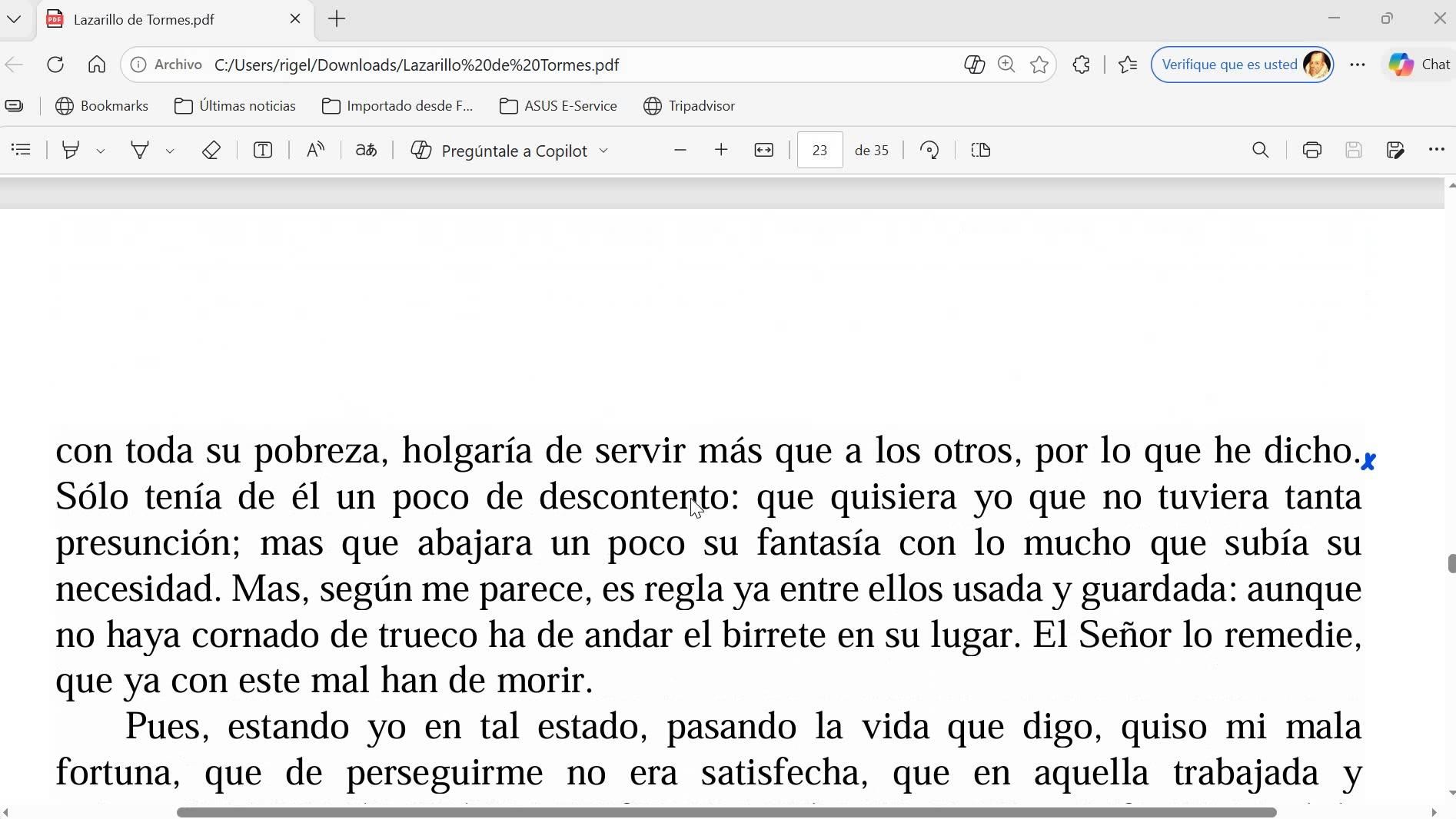
Task: Minimize the browser window
Action: (x=1335, y=18)
